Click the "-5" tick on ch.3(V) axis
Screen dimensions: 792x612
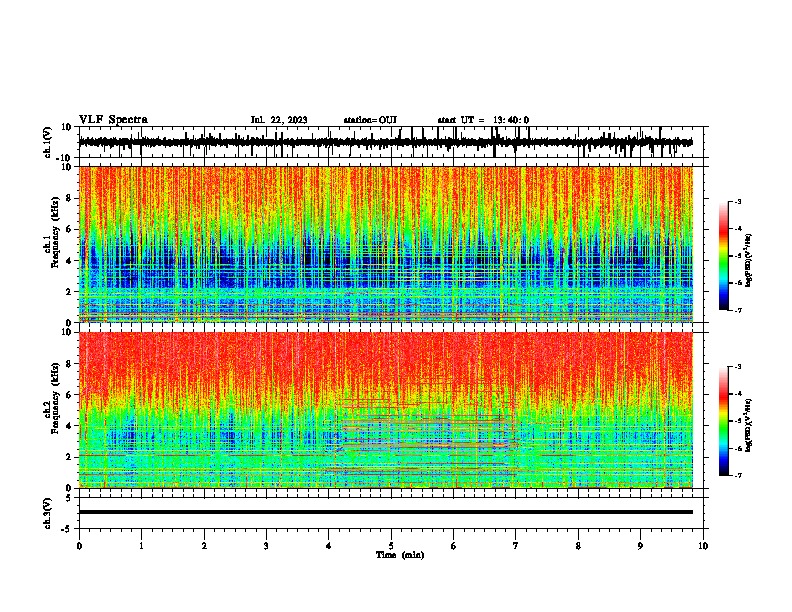(x=67, y=529)
